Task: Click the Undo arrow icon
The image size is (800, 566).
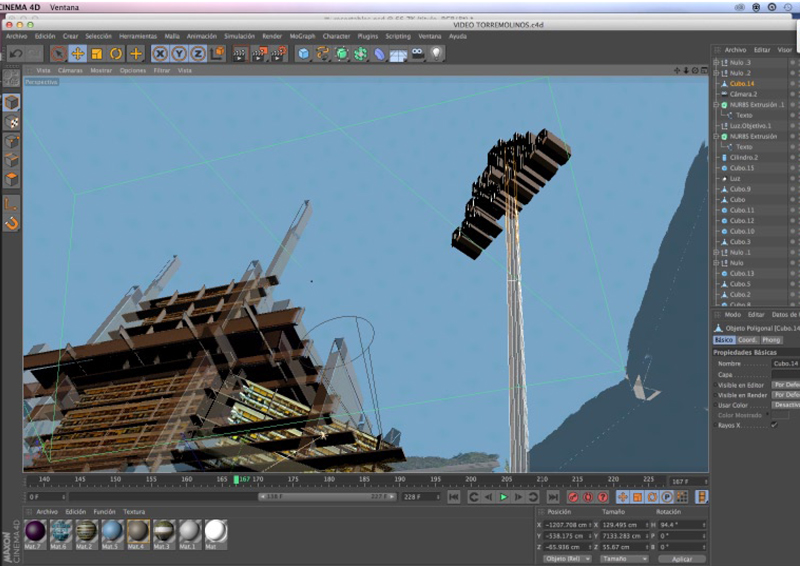Action: tap(16, 54)
